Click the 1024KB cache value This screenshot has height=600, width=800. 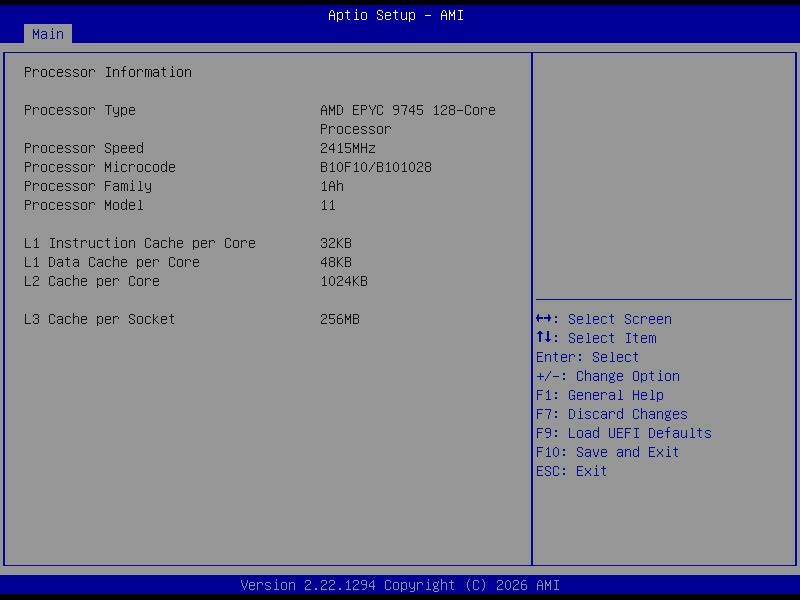coord(344,281)
